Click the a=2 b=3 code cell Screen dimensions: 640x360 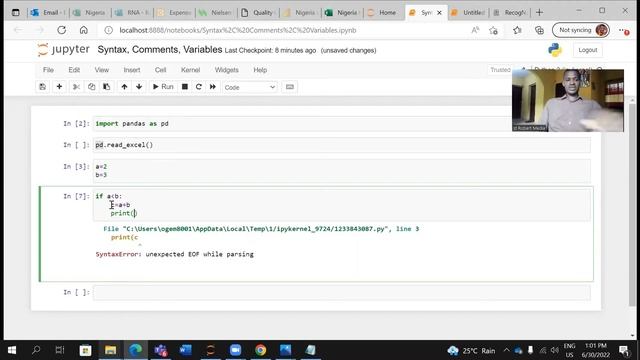click(342, 171)
